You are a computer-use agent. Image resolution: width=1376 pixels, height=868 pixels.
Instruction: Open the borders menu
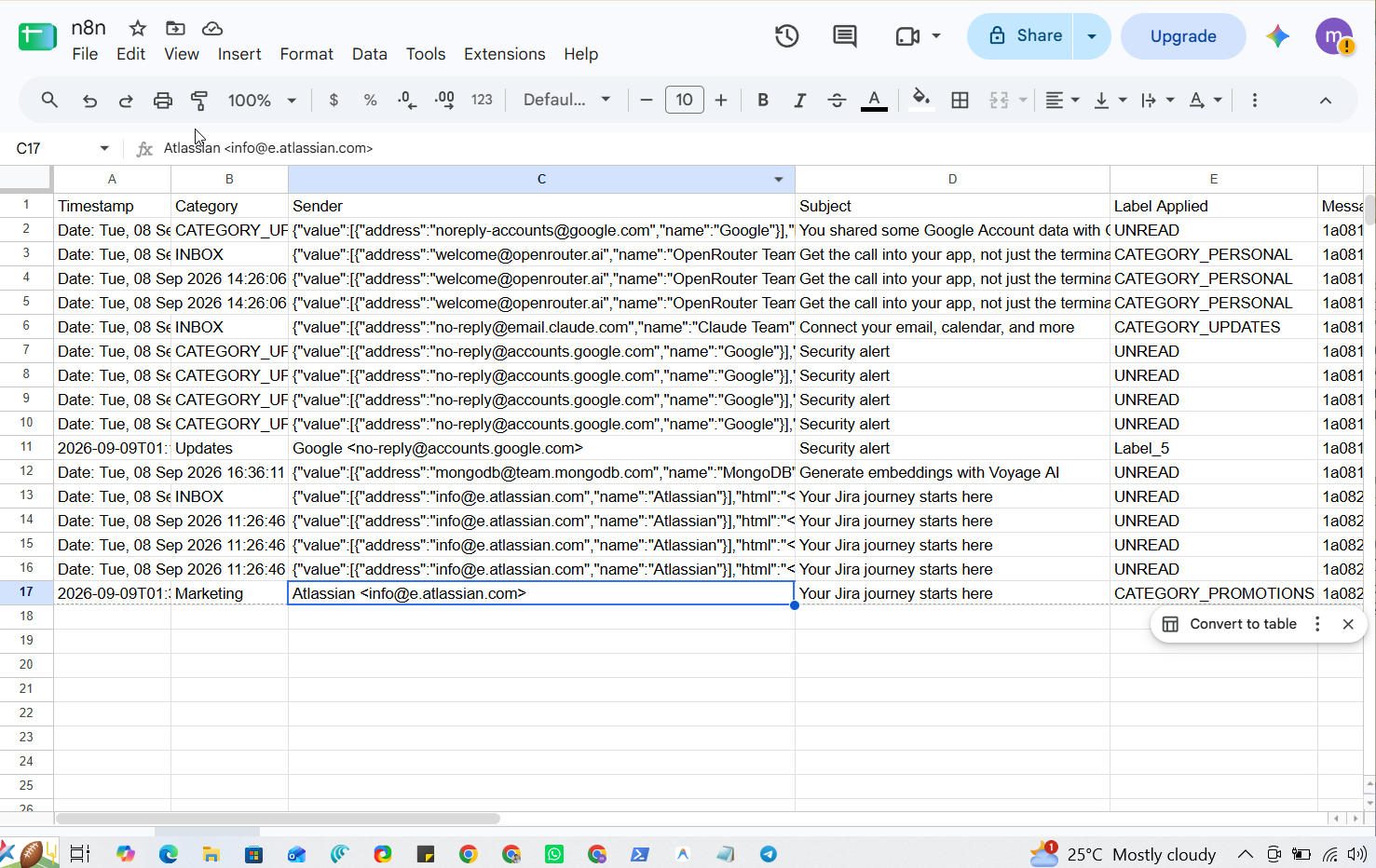point(960,100)
